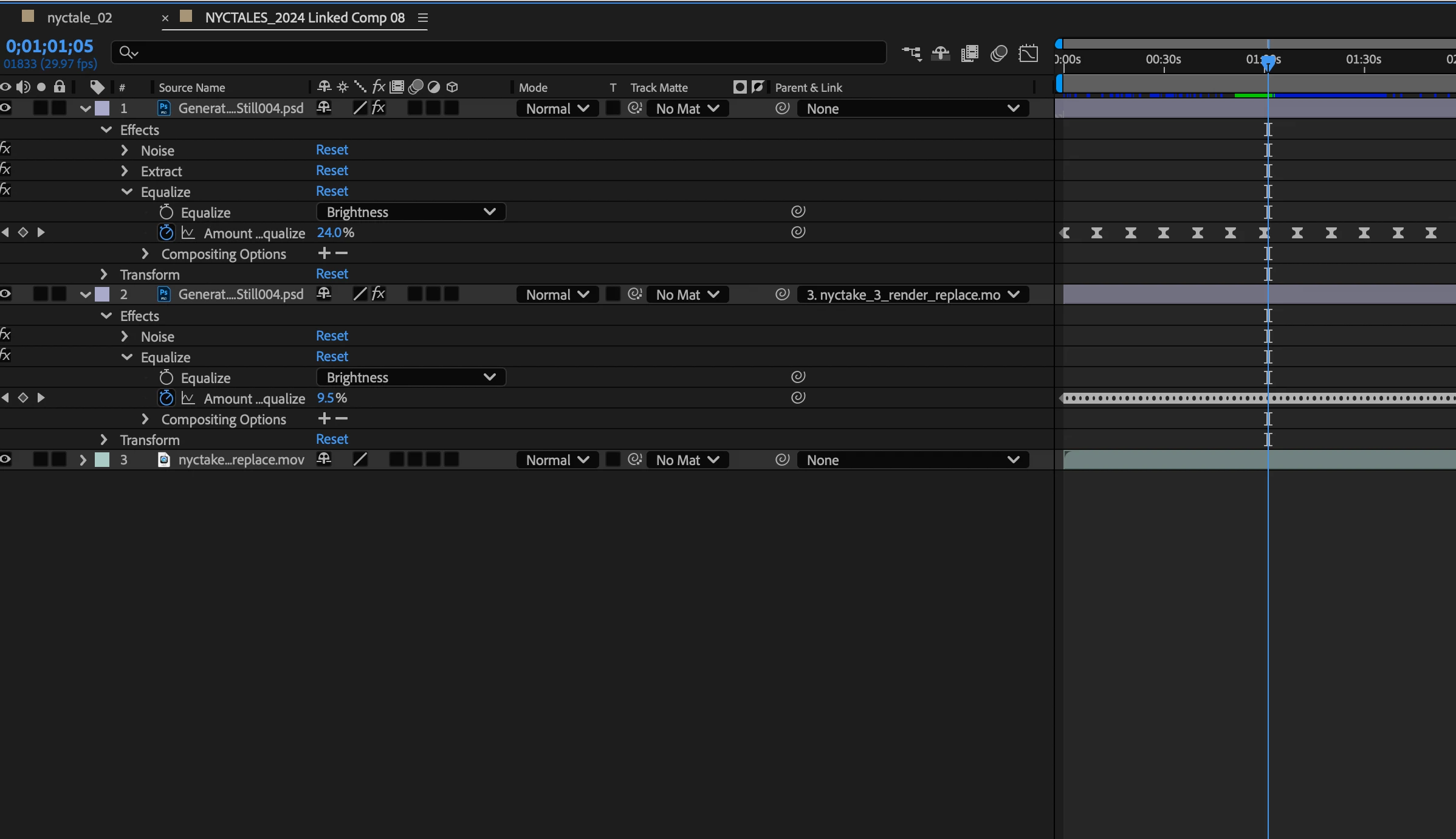This screenshot has width=1456, height=839.
Task: Open layer 1 blending Mode dropdown
Action: [x=557, y=109]
